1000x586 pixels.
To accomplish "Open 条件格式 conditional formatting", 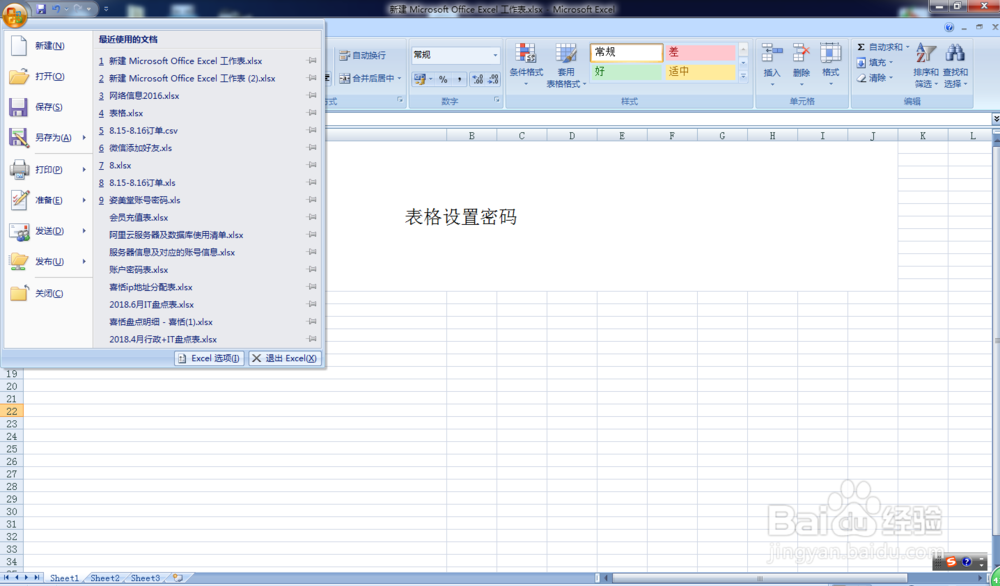I will tap(526, 65).
